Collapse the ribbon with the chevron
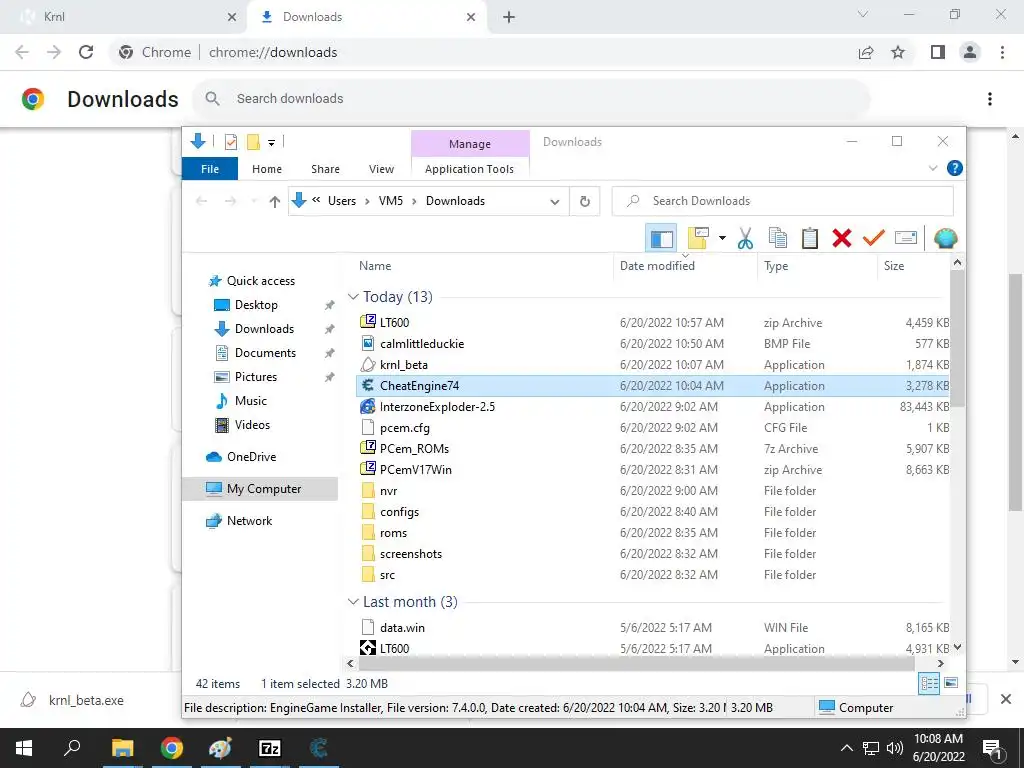Screen dimensions: 1024x768 [x=933, y=168]
